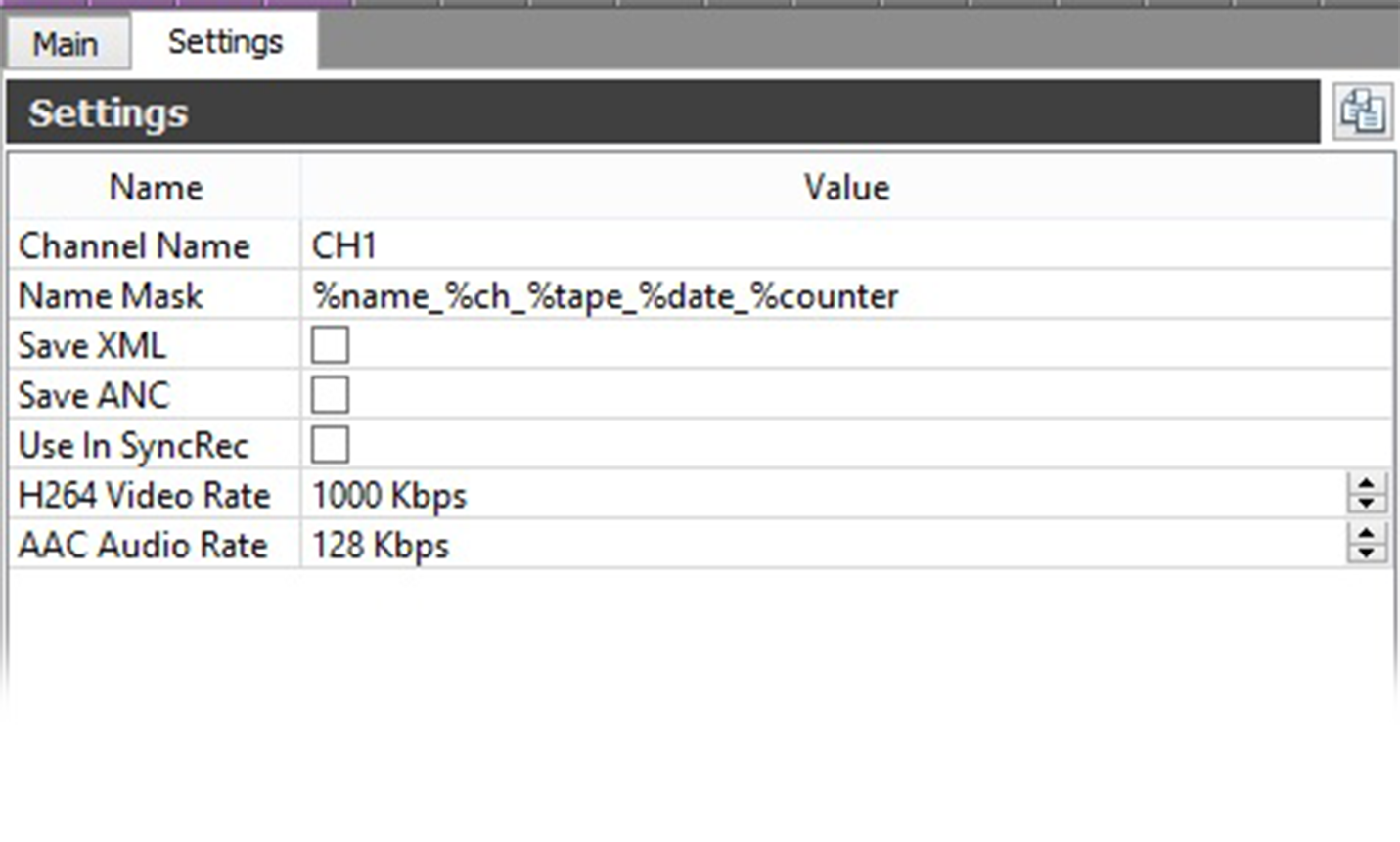The width and height of the screenshot is (1400, 842).
Task: Increase AAC Audio Rate with up arrow
Action: pyautogui.click(x=1367, y=534)
